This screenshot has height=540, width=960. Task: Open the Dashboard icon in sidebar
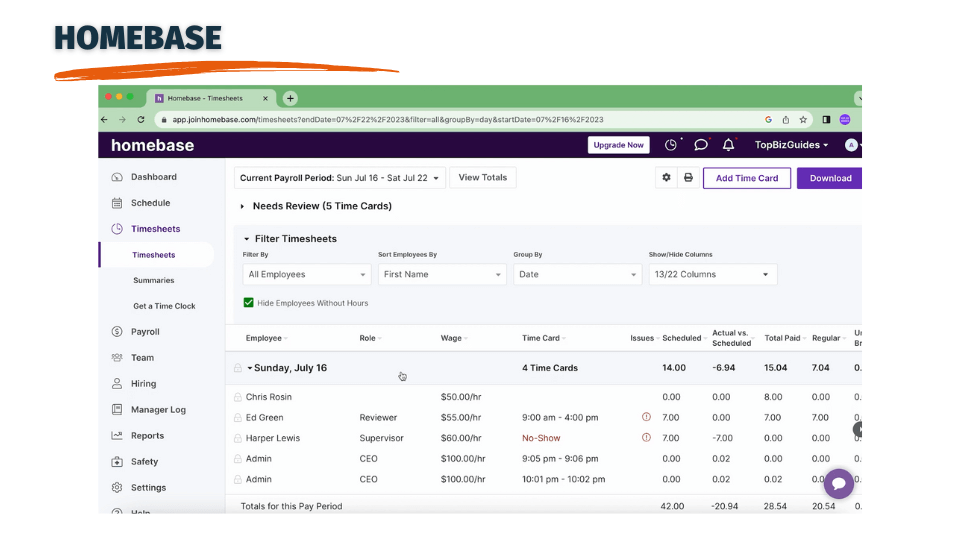tap(117, 177)
